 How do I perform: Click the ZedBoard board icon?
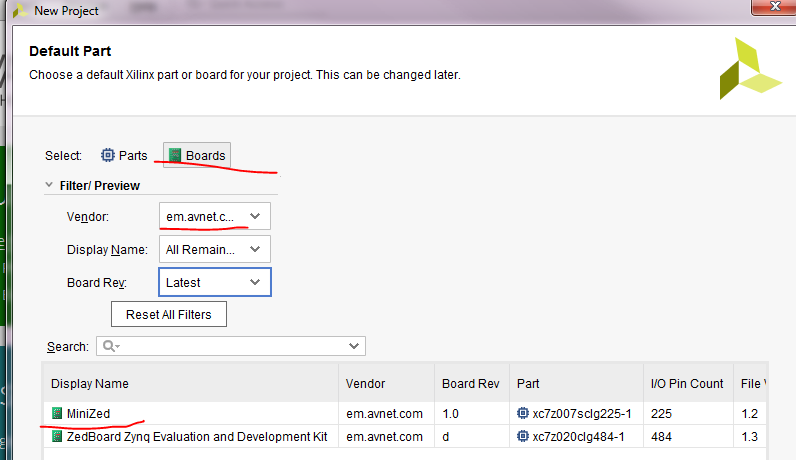57,436
